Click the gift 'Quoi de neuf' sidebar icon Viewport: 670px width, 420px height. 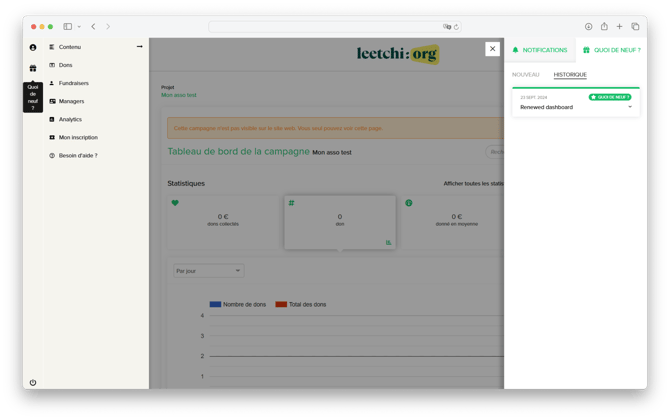[x=33, y=68]
